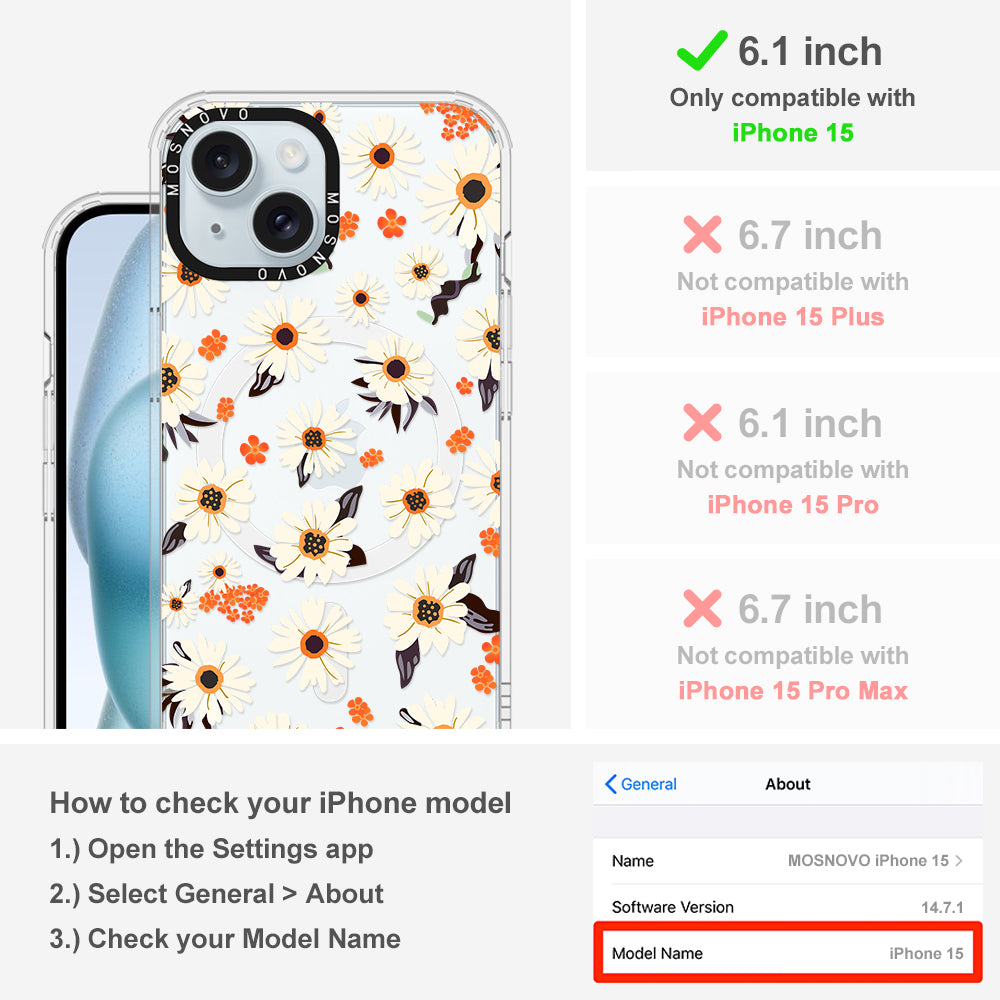Click the iPhone 15 Pro Max label
The width and height of the screenshot is (1000, 1000).
coord(792,690)
